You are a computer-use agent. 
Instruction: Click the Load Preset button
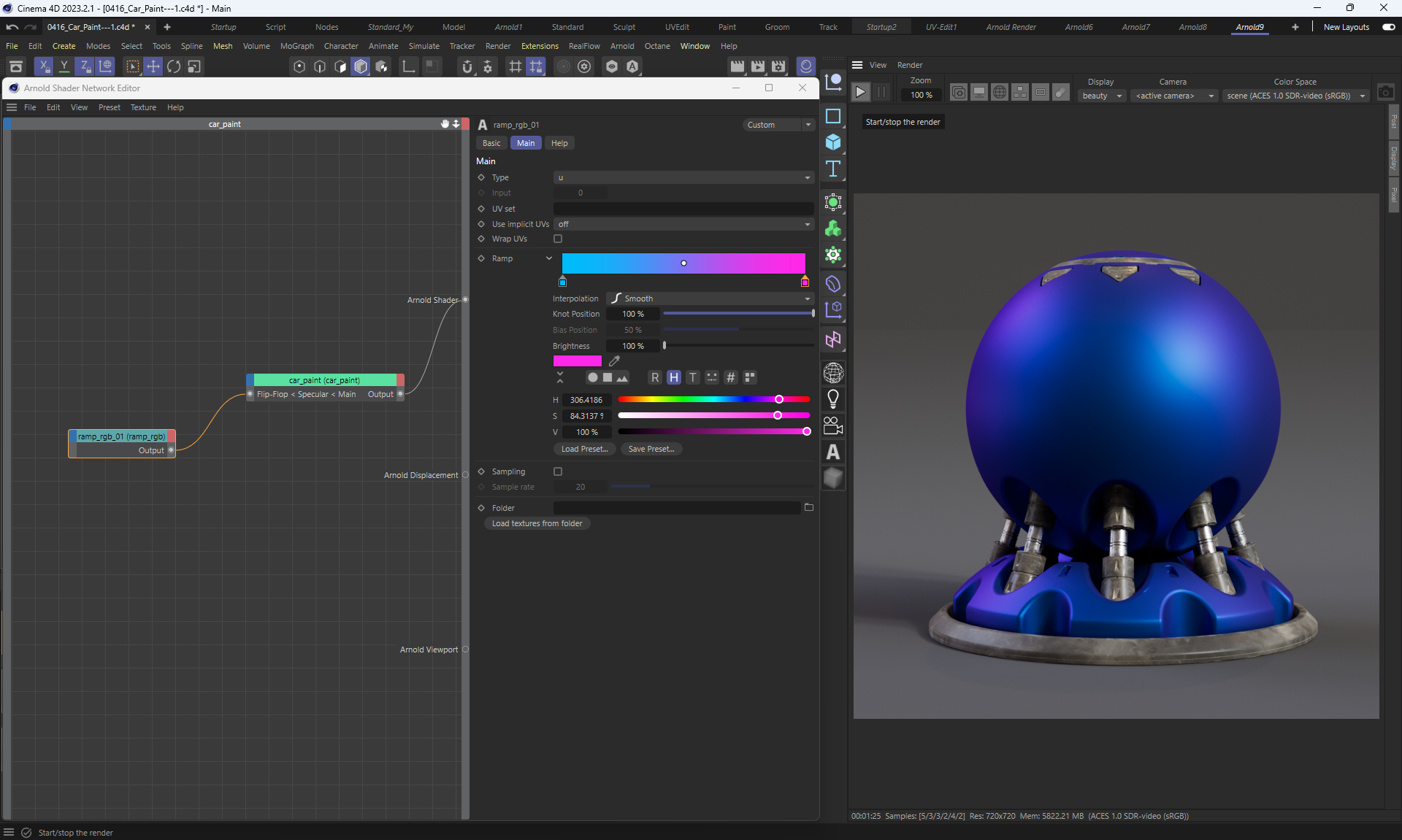pos(584,449)
